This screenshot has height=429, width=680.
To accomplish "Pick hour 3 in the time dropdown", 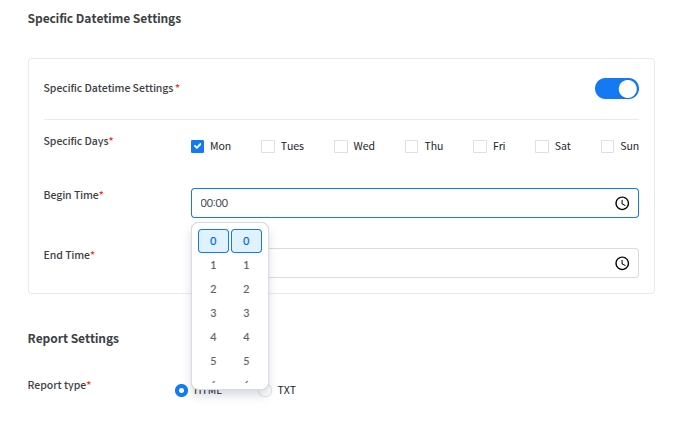I will click(x=213, y=313).
